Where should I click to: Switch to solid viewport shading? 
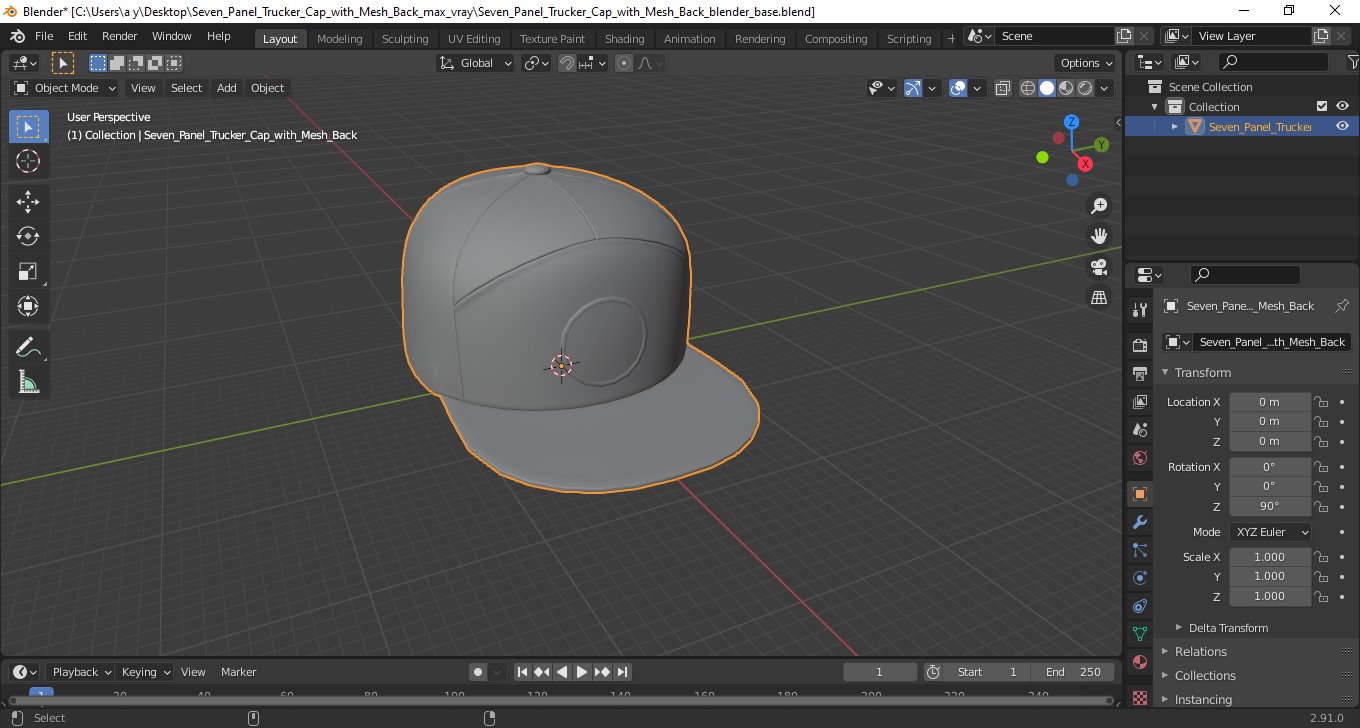tap(1047, 88)
